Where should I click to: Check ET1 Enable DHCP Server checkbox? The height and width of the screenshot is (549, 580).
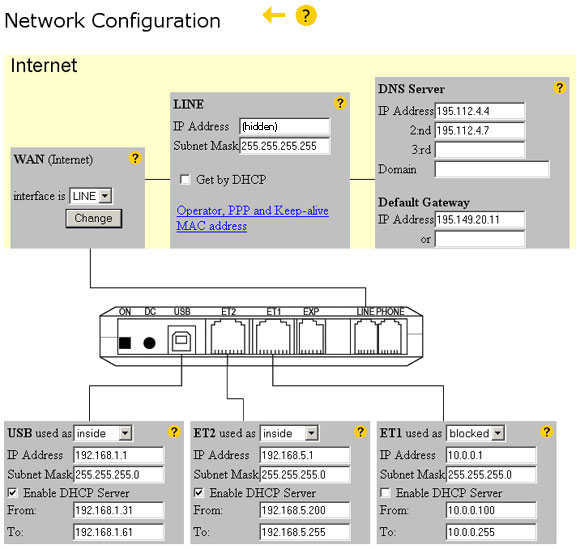[x=385, y=493]
